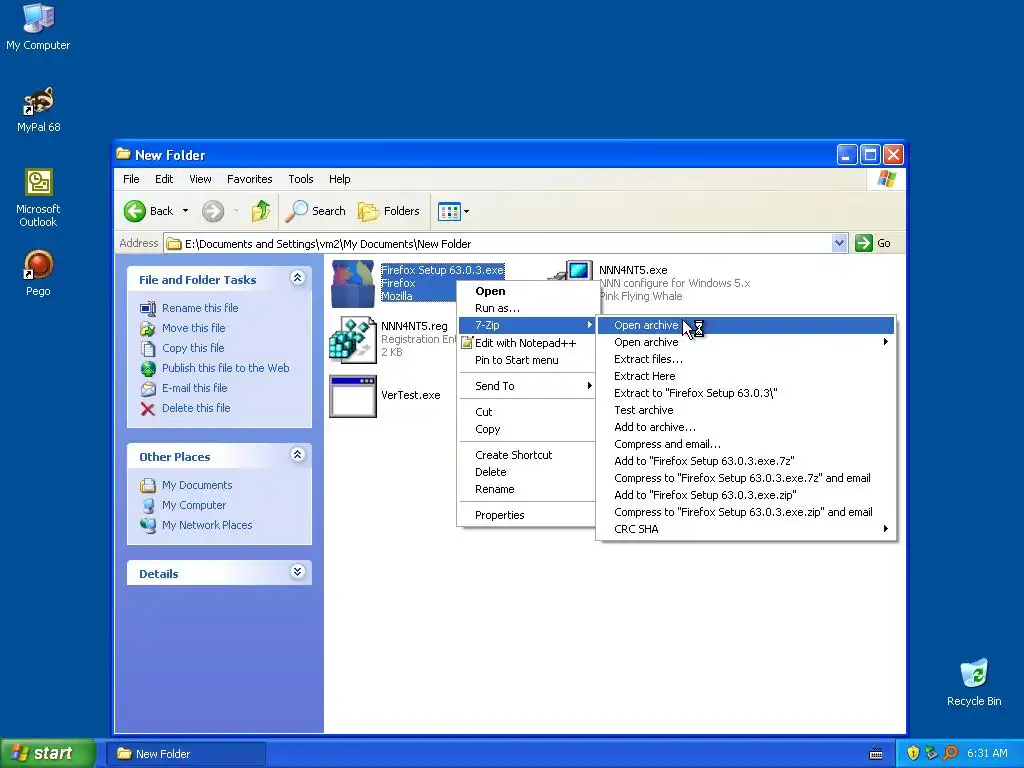Click the Copy this file icon
Viewport: 1024px width, 768px height.
tap(148, 348)
